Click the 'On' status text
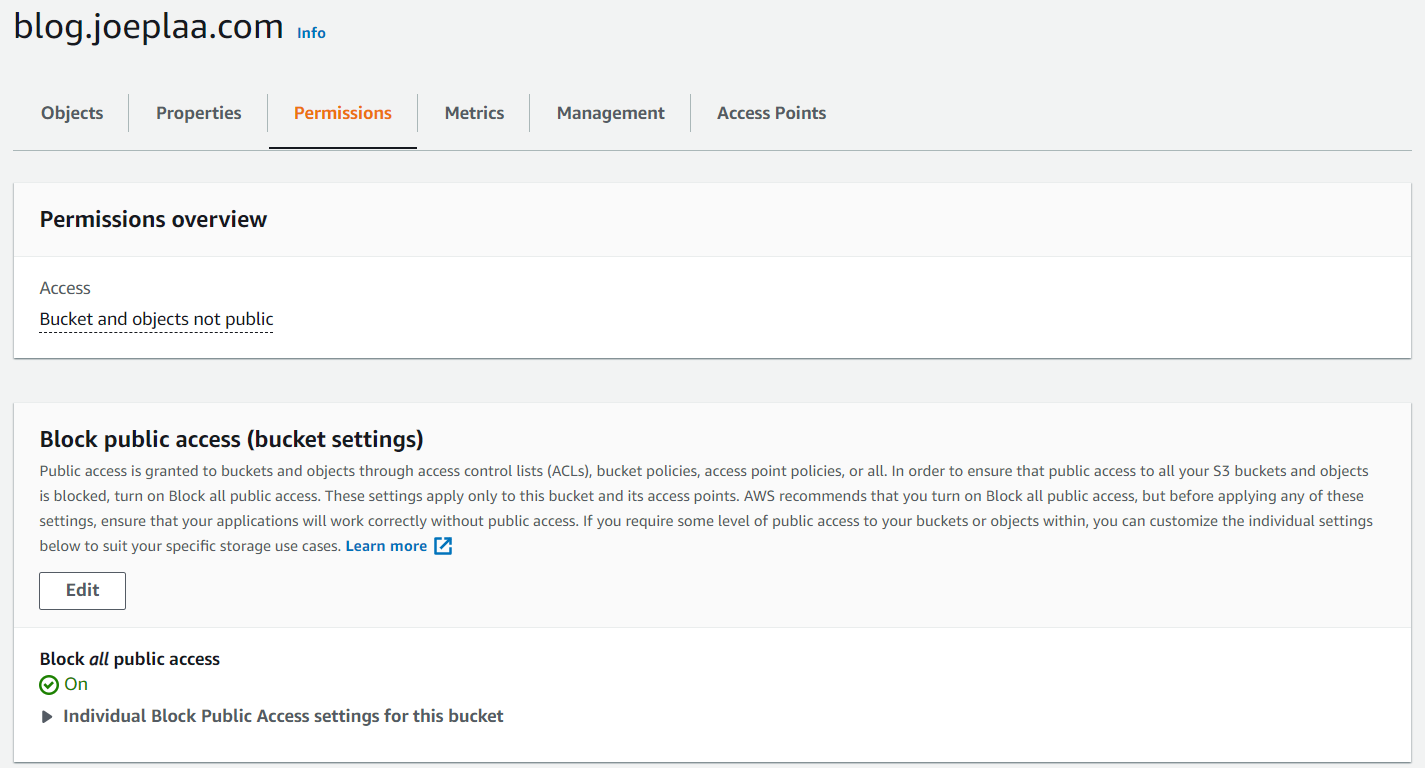1425x768 pixels. (x=76, y=684)
